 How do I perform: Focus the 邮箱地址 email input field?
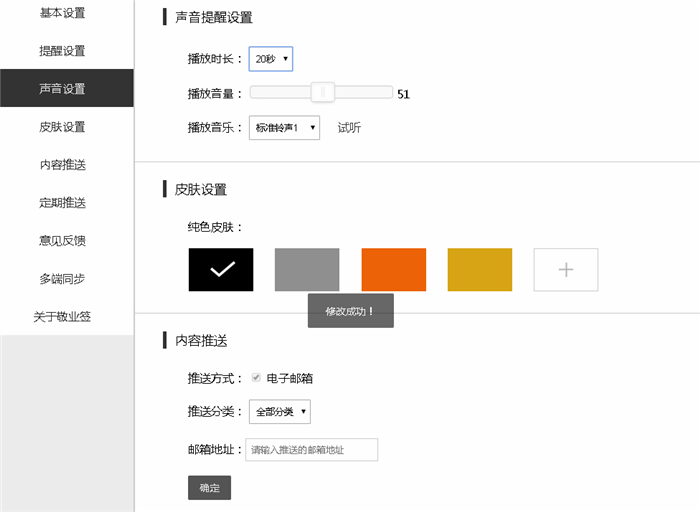pos(312,450)
